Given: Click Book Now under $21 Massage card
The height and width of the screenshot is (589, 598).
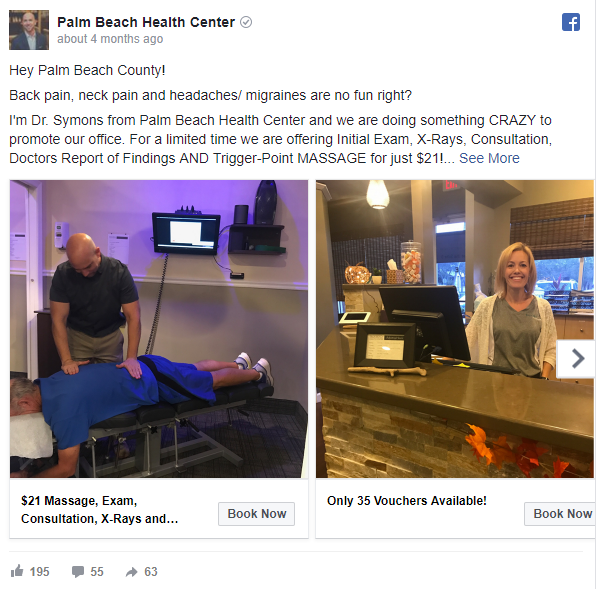Looking at the screenshot, I should (257, 514).
